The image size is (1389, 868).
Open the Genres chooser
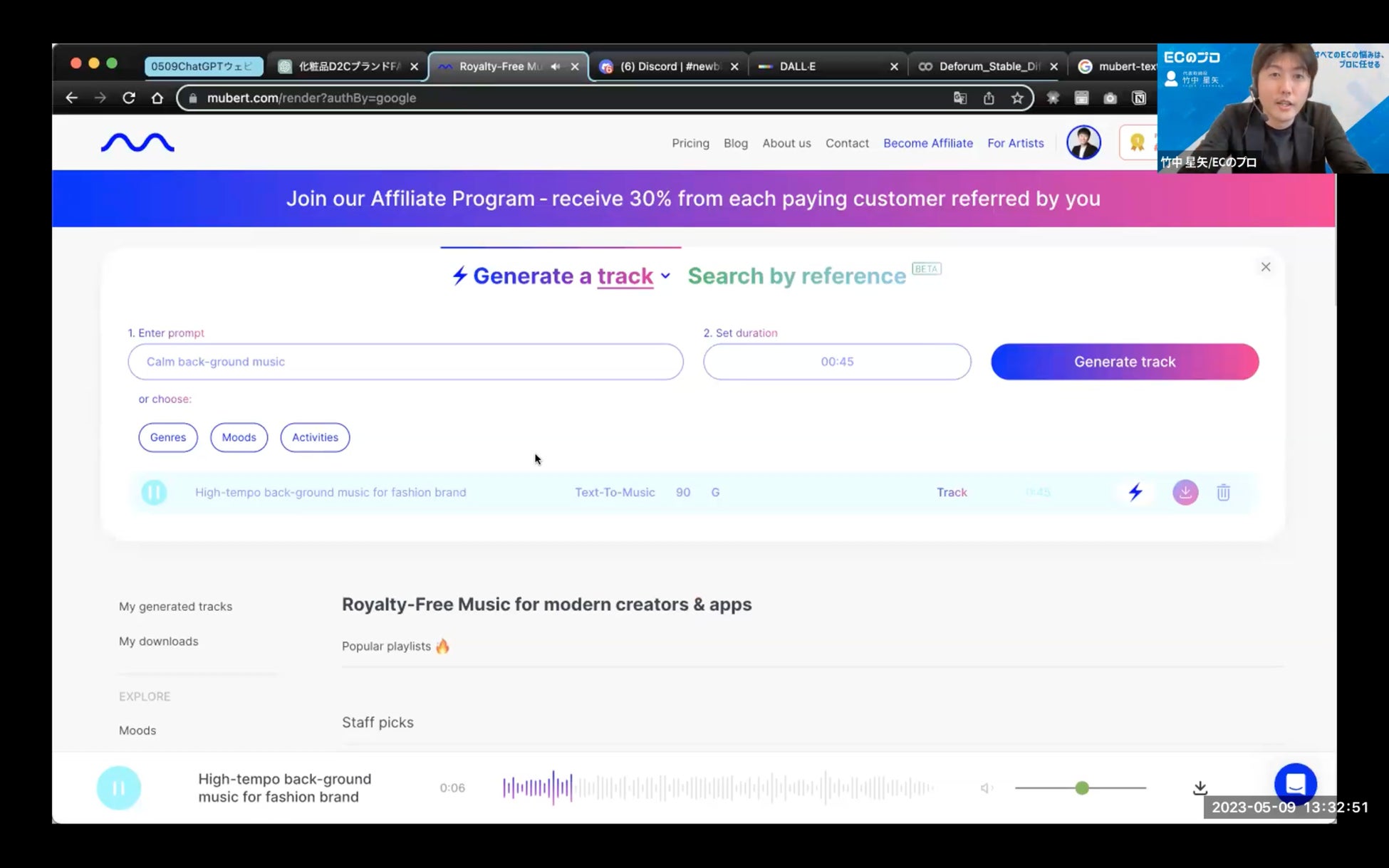point(168,437)
